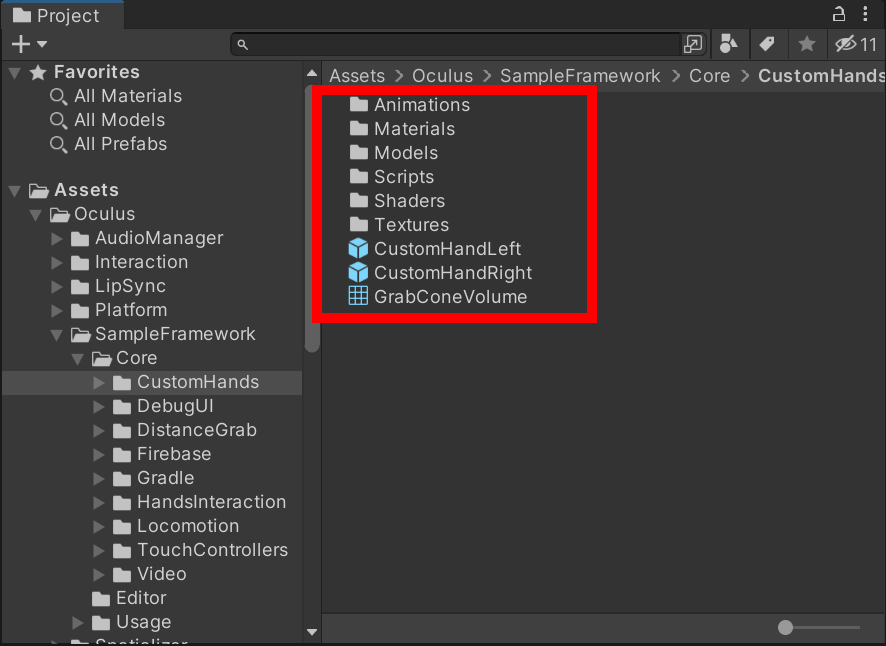This screenshot has width=886, height=646.
Task: Select the Scripts folder icon
Action: coord(358,176)
